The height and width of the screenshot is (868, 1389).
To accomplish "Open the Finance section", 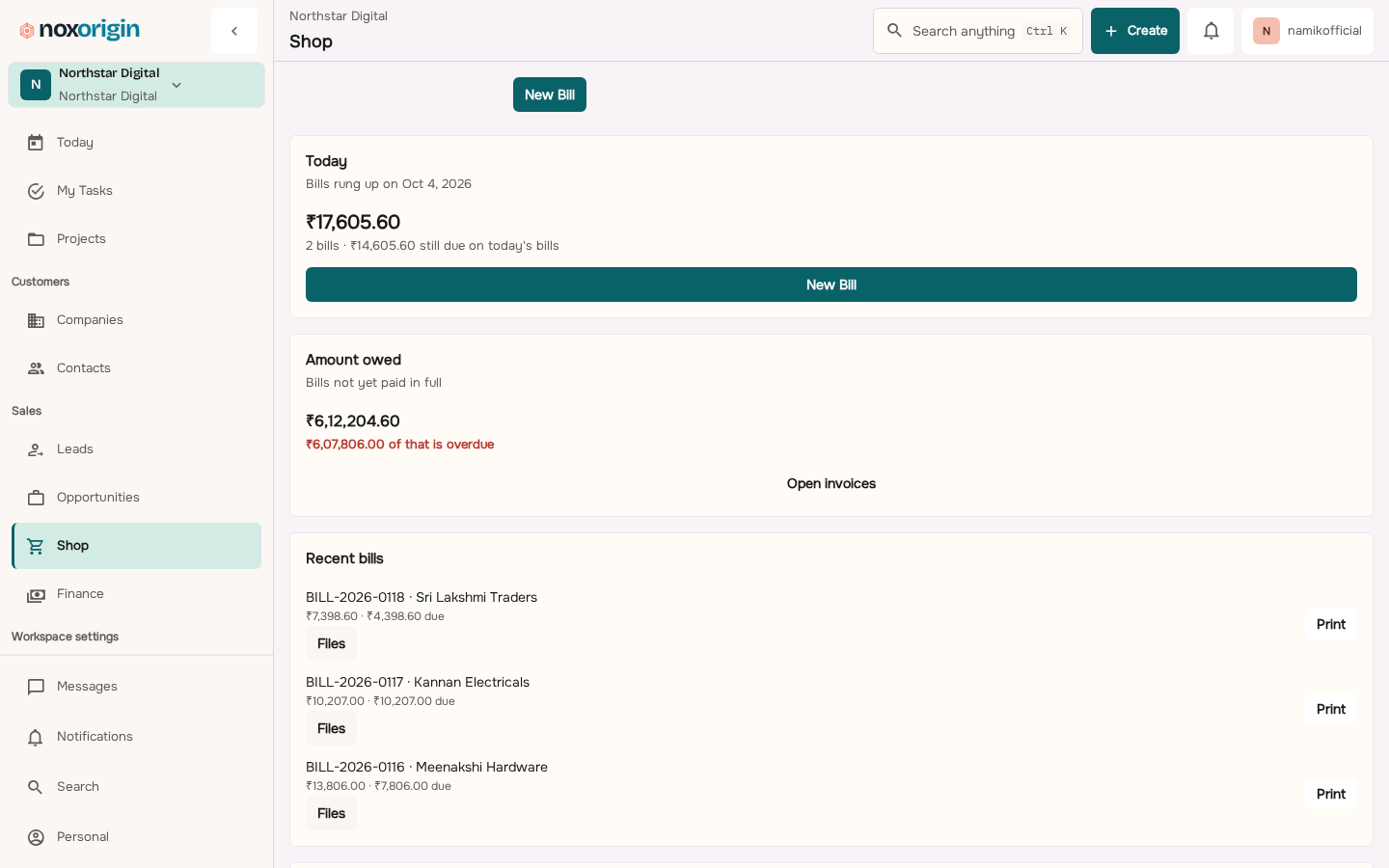I will (136, 594).
